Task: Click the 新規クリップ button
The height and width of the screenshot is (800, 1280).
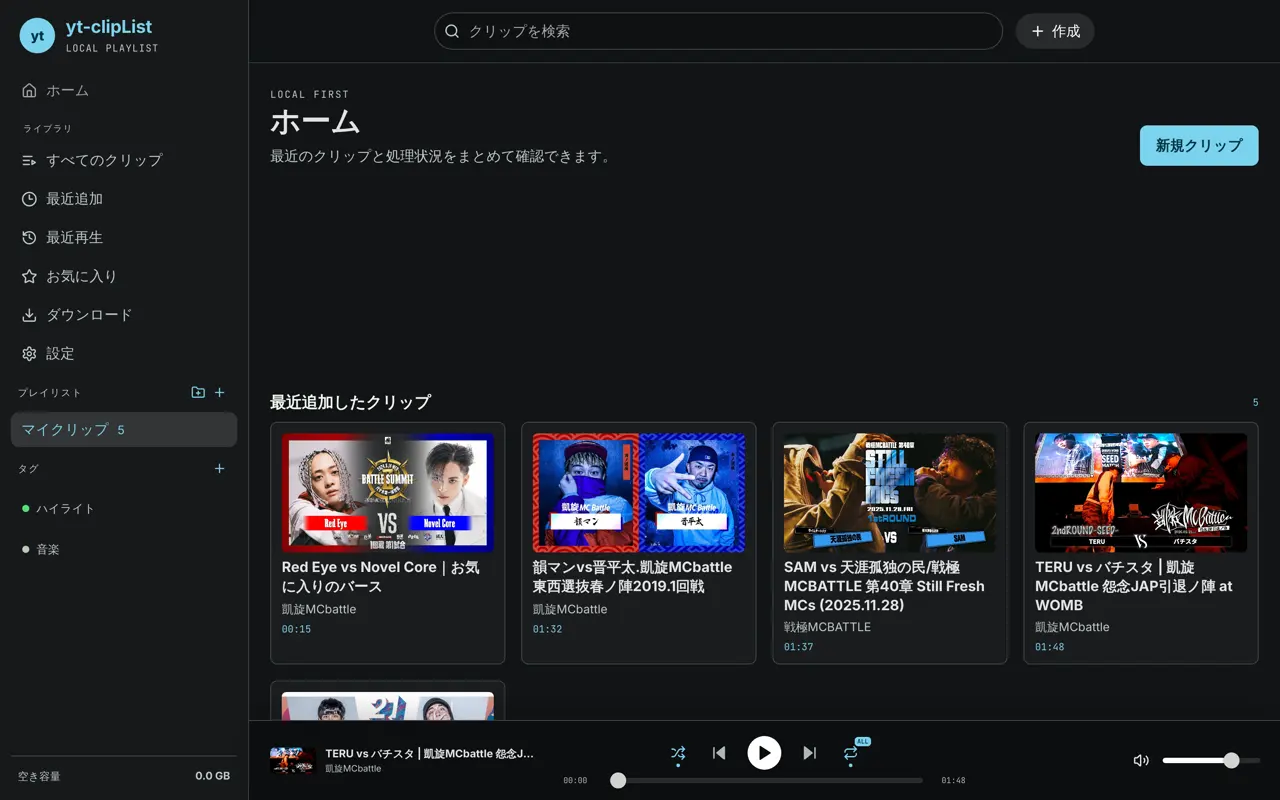Action: coord(1199,146)
